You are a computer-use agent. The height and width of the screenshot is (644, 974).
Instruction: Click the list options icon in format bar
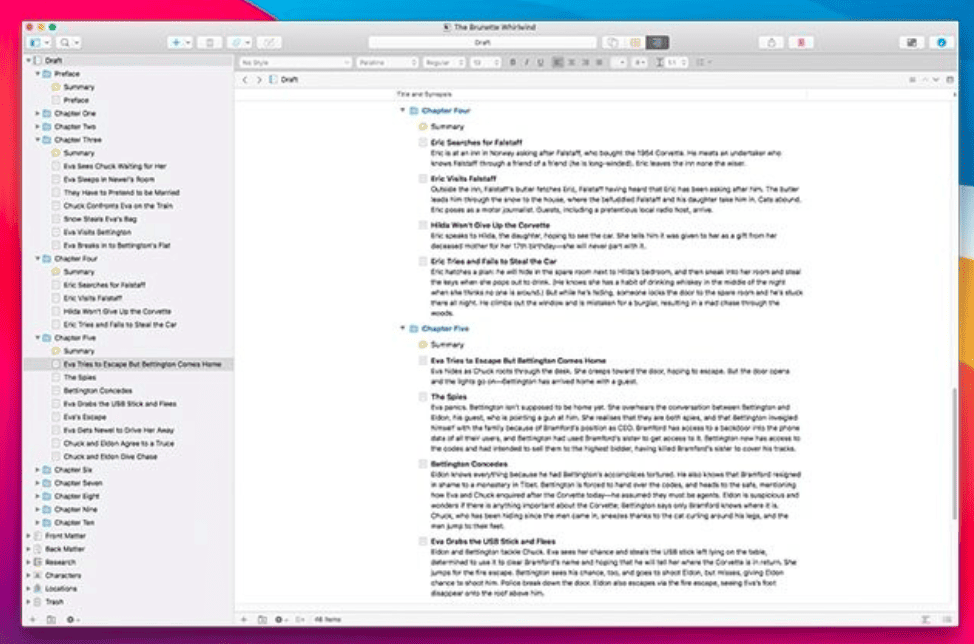[x=703, y=62]
